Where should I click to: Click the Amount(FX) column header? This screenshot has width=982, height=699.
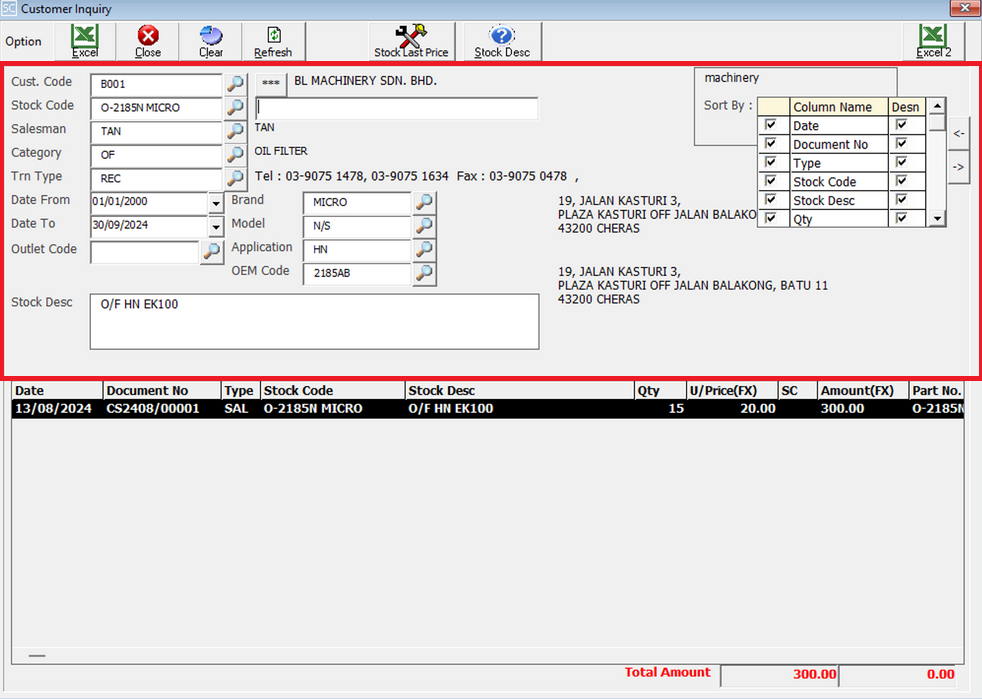click(x=863, y=391)
